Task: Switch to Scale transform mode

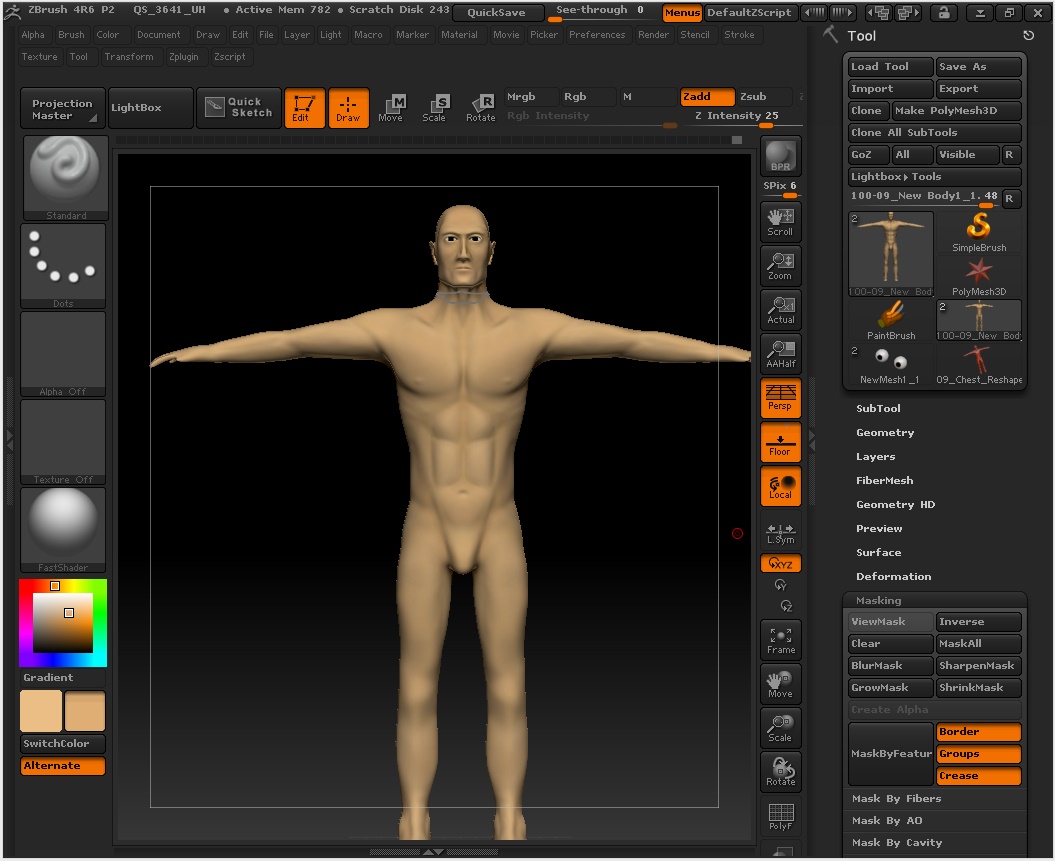Action: point(435,108)
